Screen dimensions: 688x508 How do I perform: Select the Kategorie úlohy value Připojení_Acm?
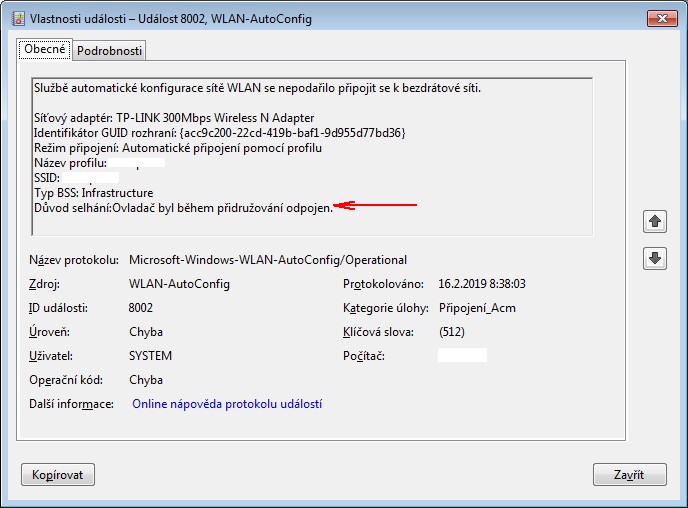point(477,308)
